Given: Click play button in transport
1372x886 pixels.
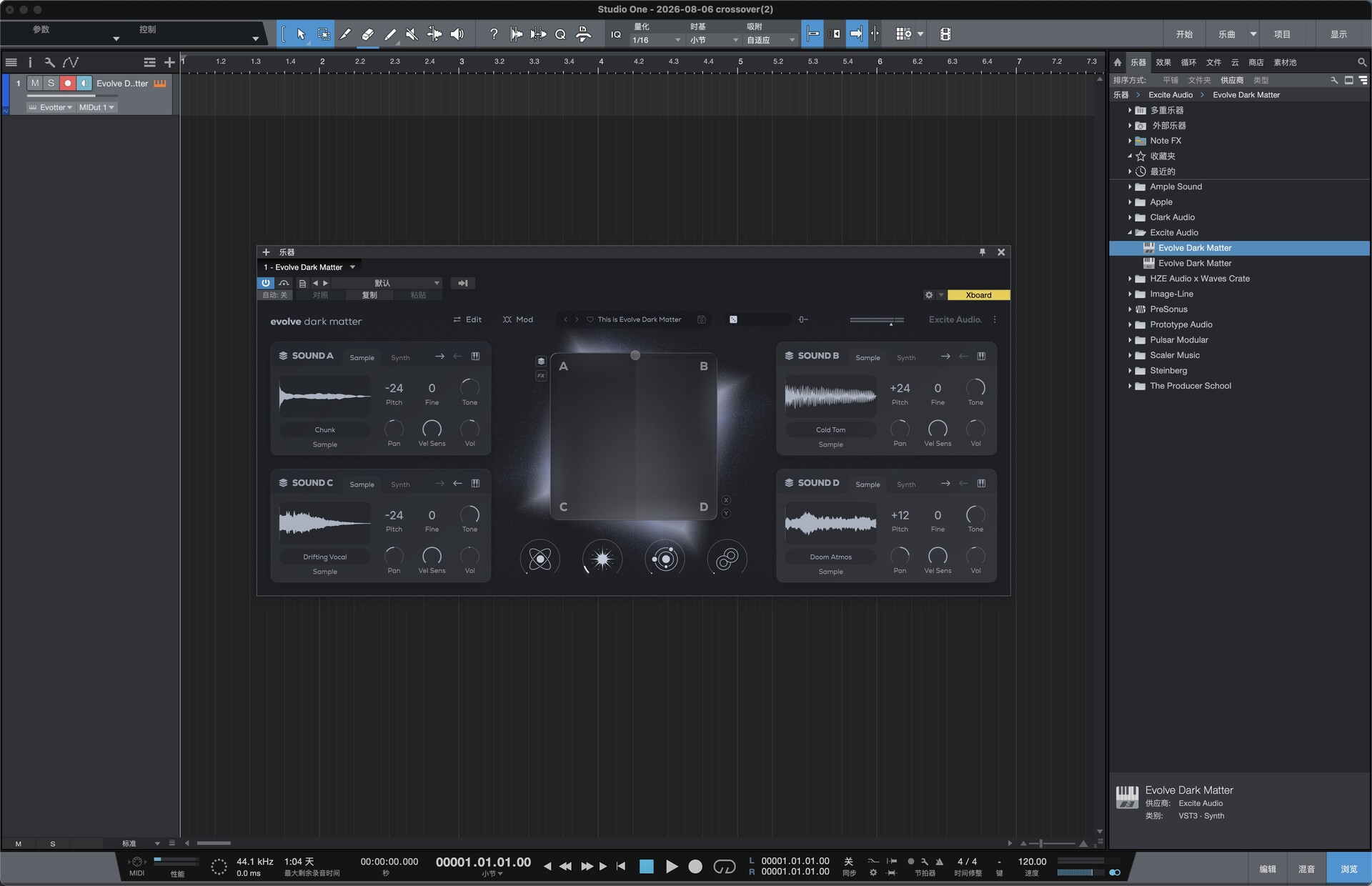Looking at the screenshot, I should tap(672, 867).
